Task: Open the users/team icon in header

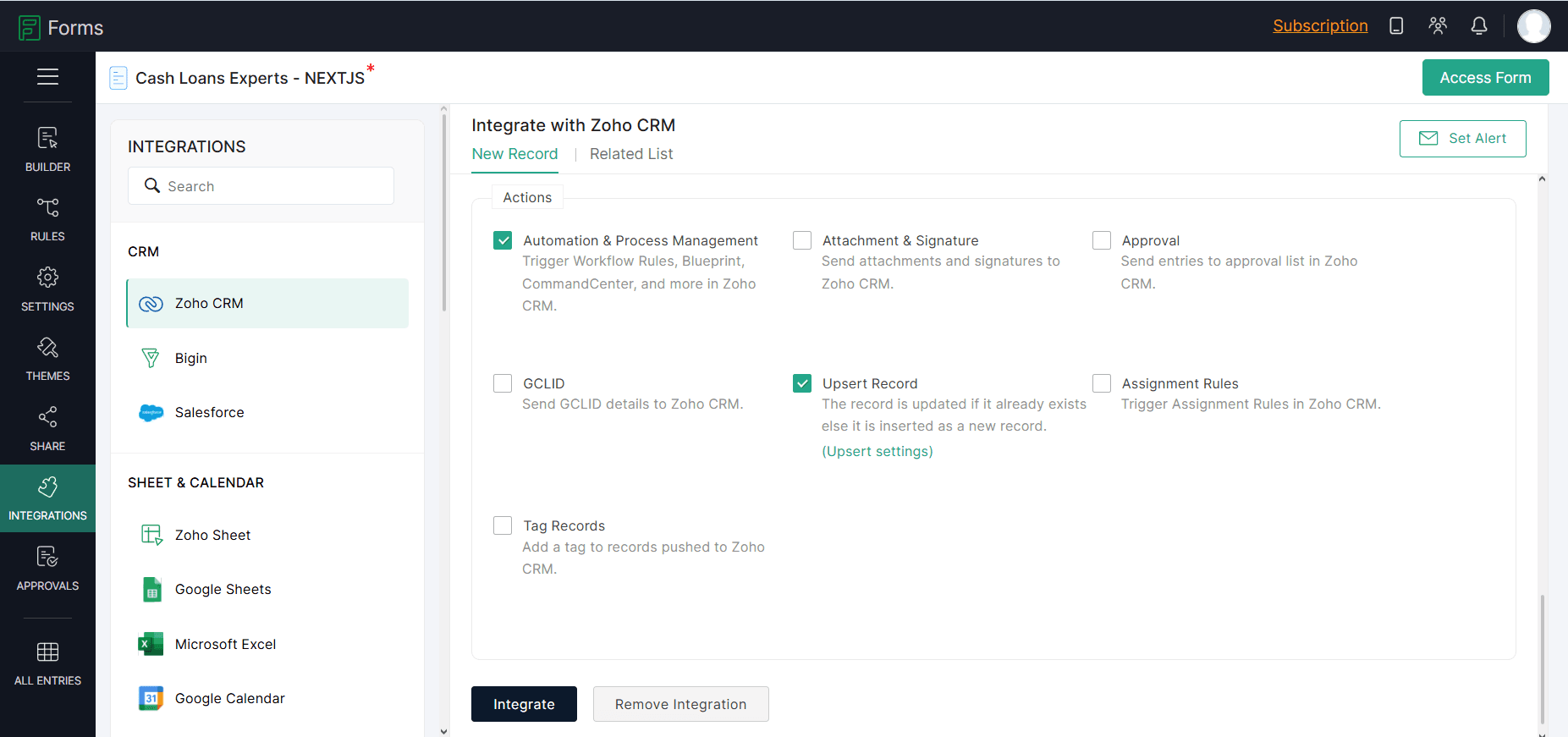Action: (1438, 26)
